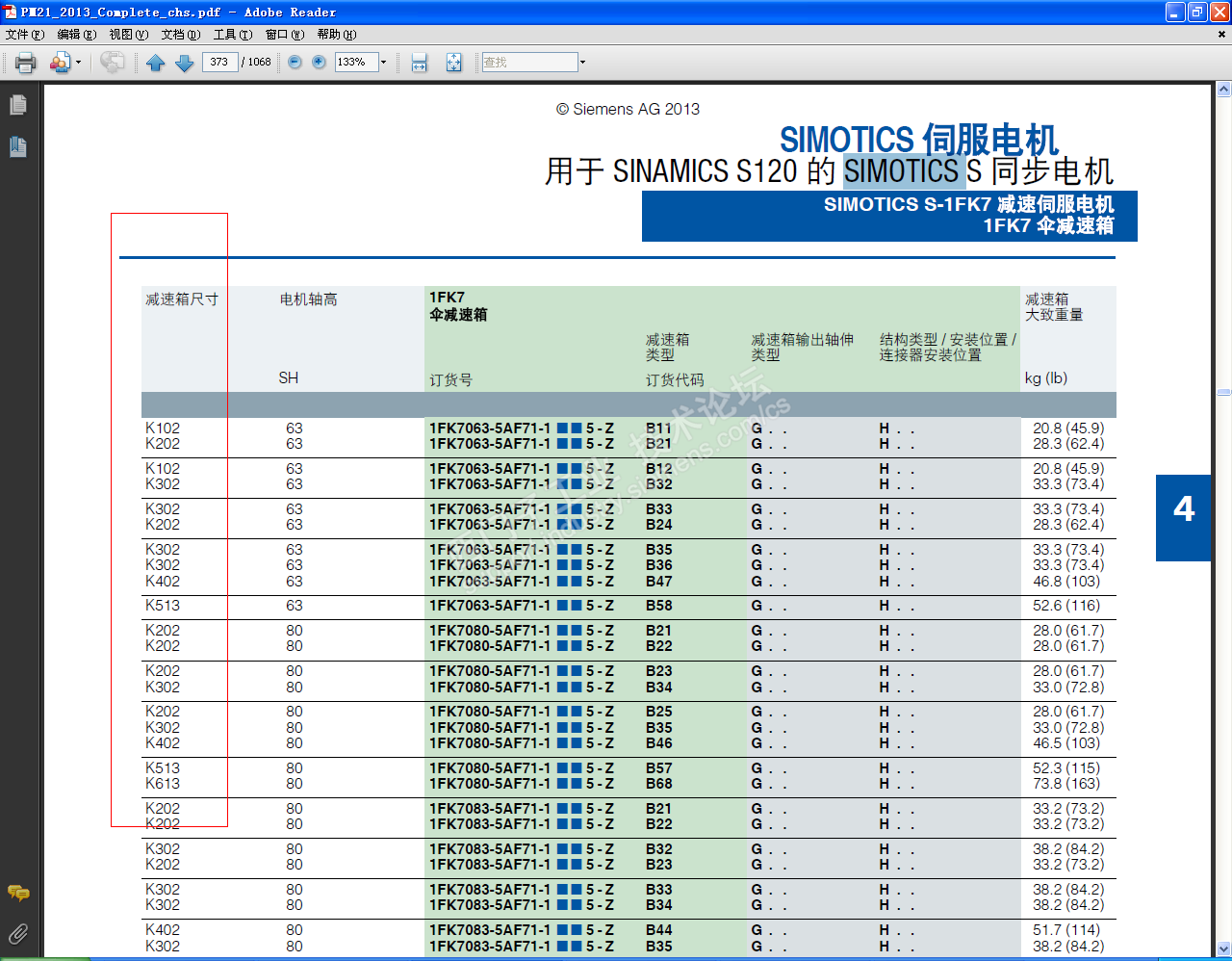Screen dimensions: 1232x961
Task: Click order code B36 in the table
Action: tap(659, 565)
